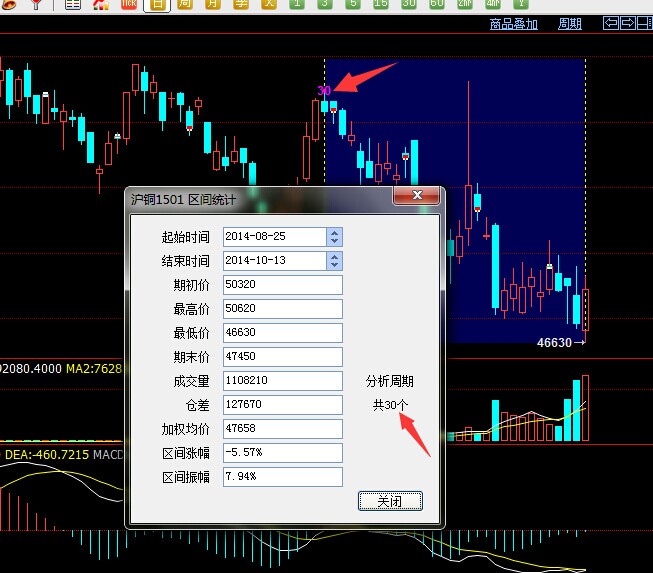Select the 15-minute period button
653x573 pixels.
pyautogui.click(x=381, y=5)
